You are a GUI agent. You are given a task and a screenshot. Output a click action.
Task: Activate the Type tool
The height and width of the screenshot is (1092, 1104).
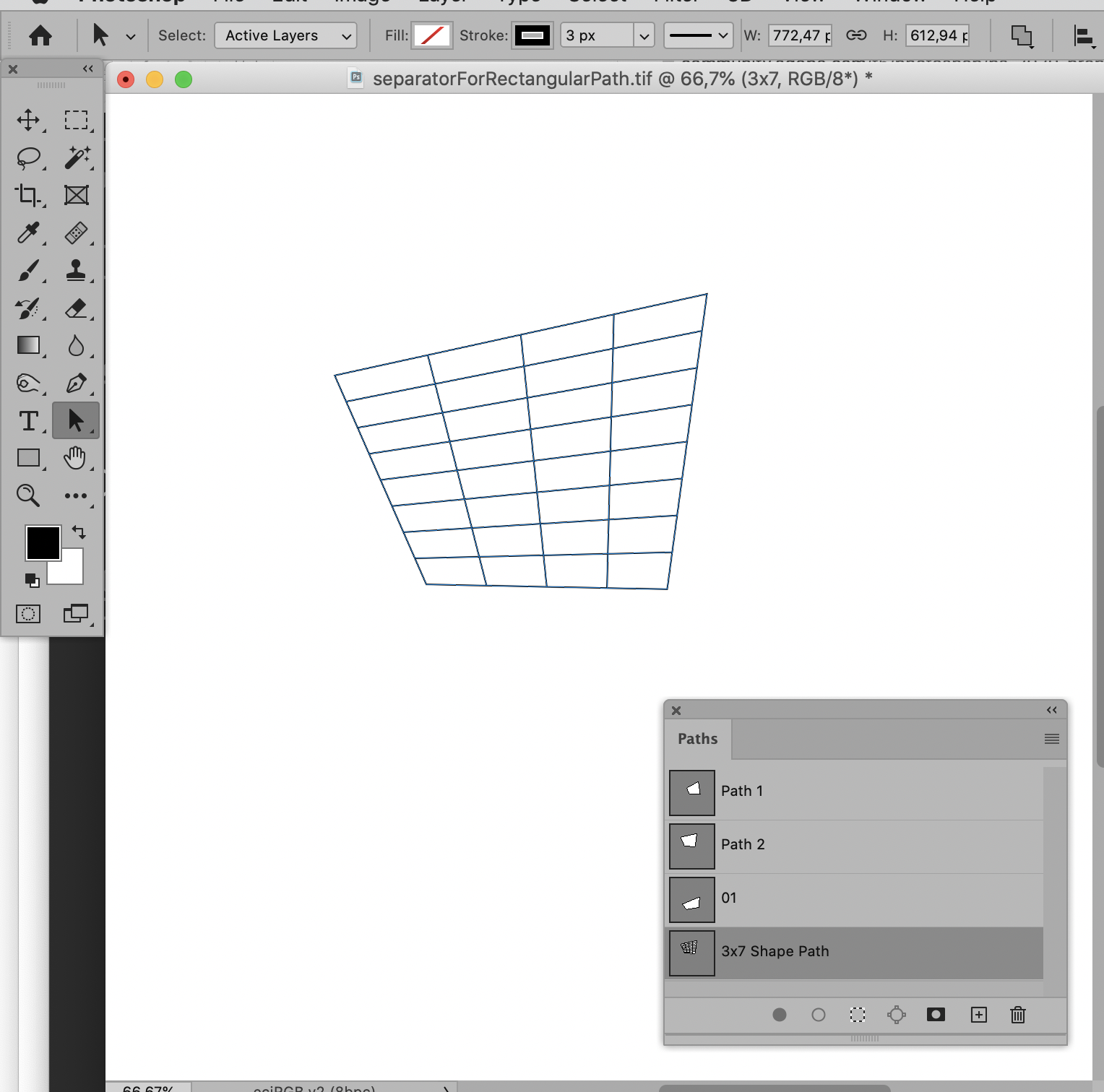28,420
